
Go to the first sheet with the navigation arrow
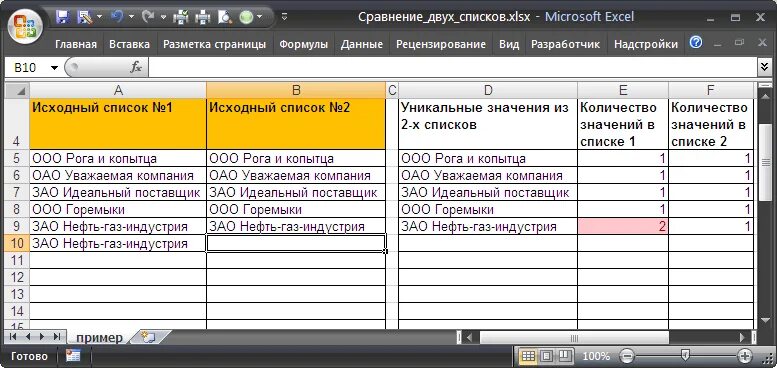(x=13, y=336)
